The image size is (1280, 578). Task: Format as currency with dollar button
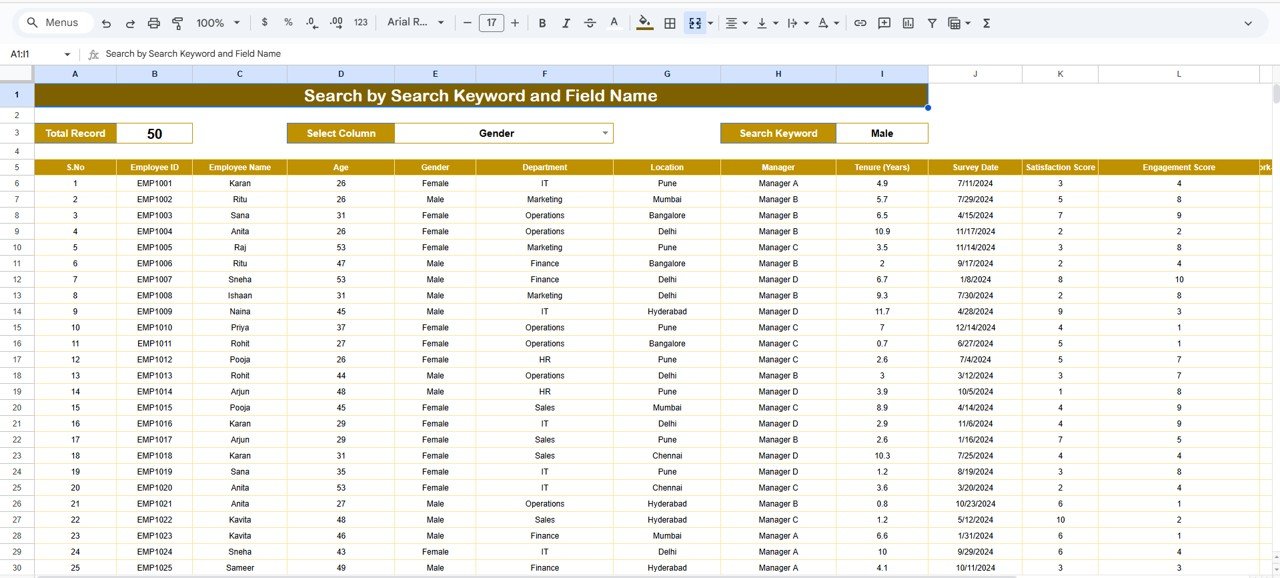tap(264, 23)
